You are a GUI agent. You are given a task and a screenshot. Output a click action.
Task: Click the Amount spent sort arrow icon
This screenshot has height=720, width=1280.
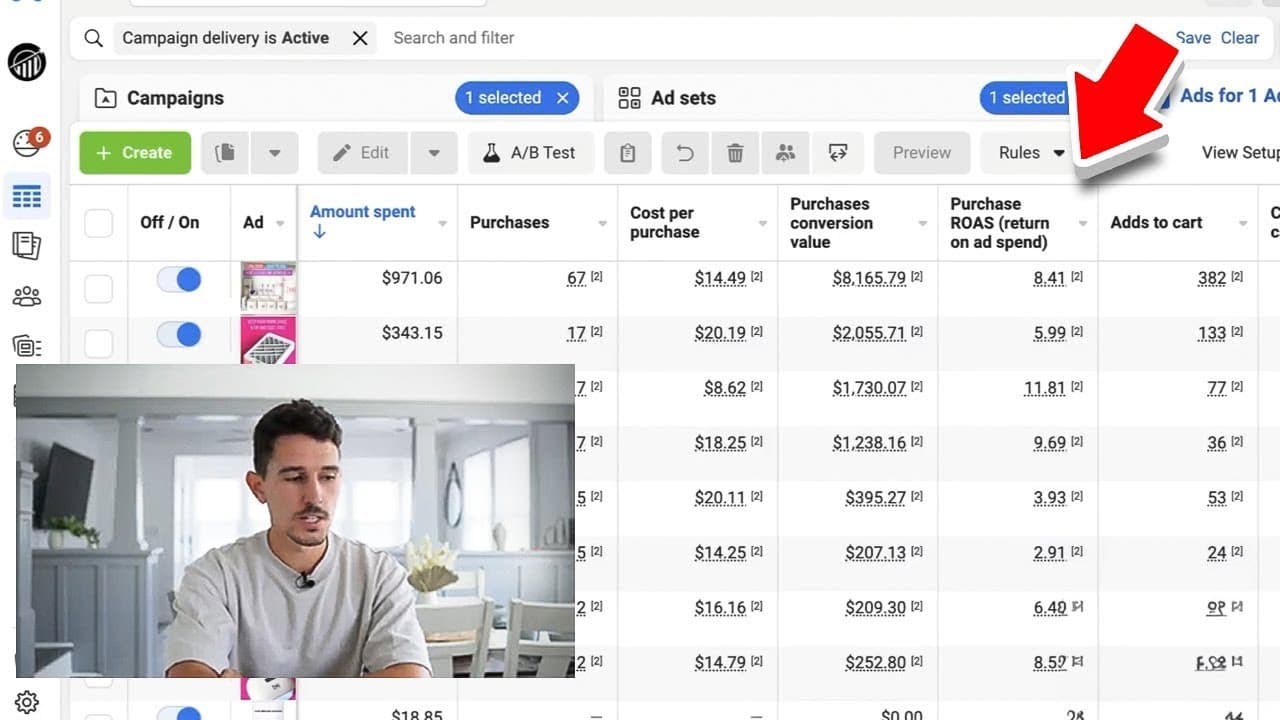319,232
